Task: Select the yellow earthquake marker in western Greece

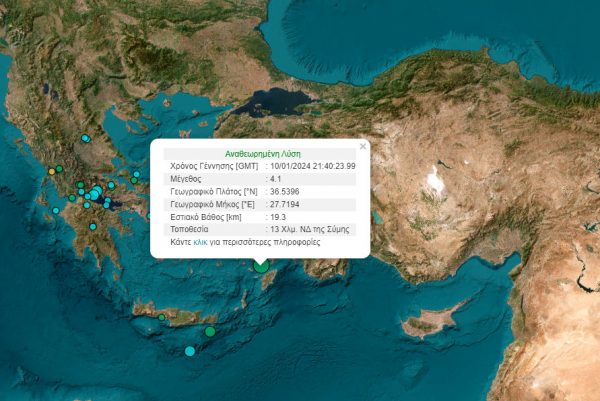Action: click(x=52, y=171)
